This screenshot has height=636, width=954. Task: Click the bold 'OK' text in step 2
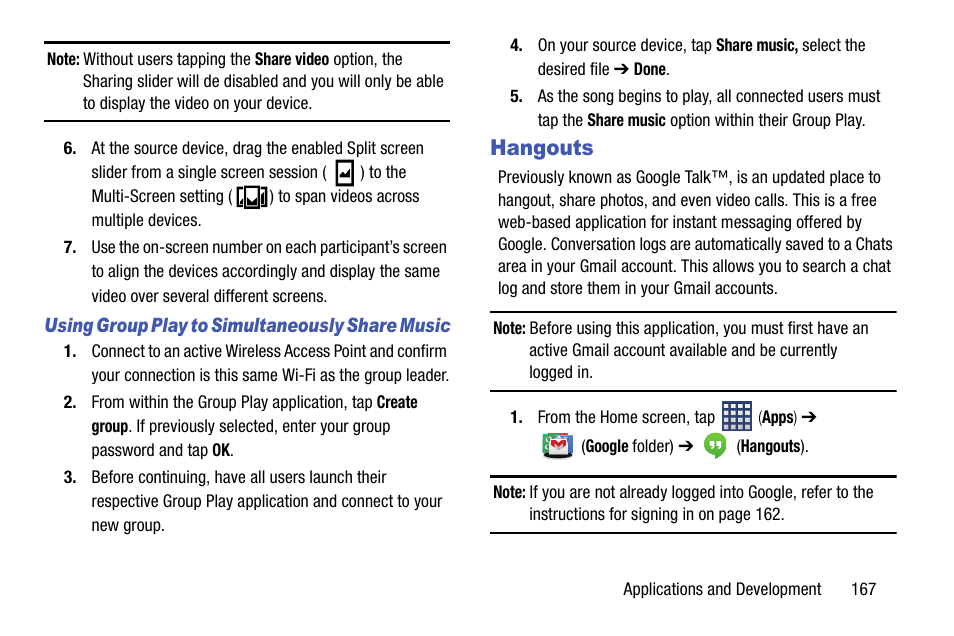[221, 450]
